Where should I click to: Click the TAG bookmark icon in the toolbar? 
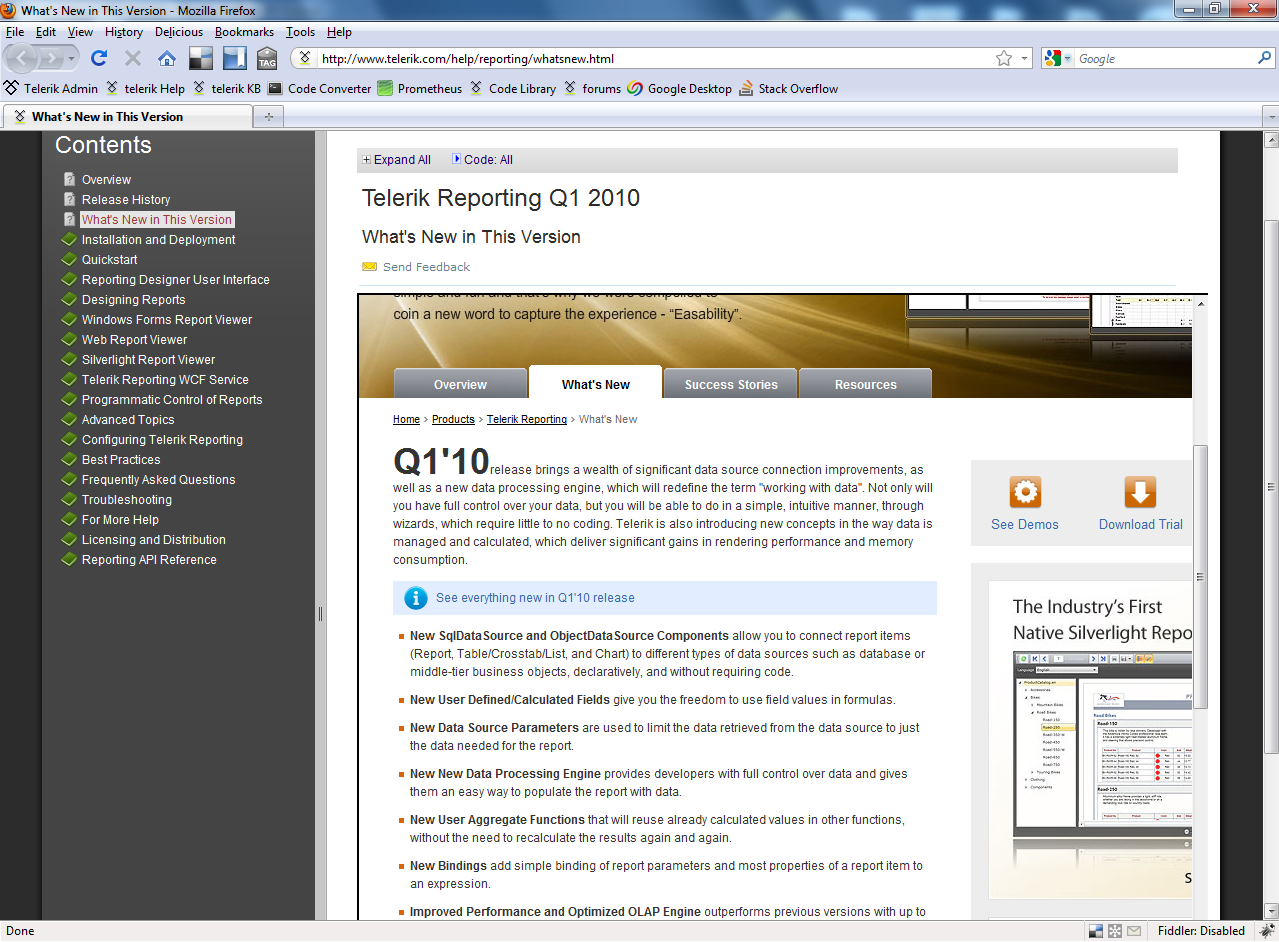click(267, 59)
